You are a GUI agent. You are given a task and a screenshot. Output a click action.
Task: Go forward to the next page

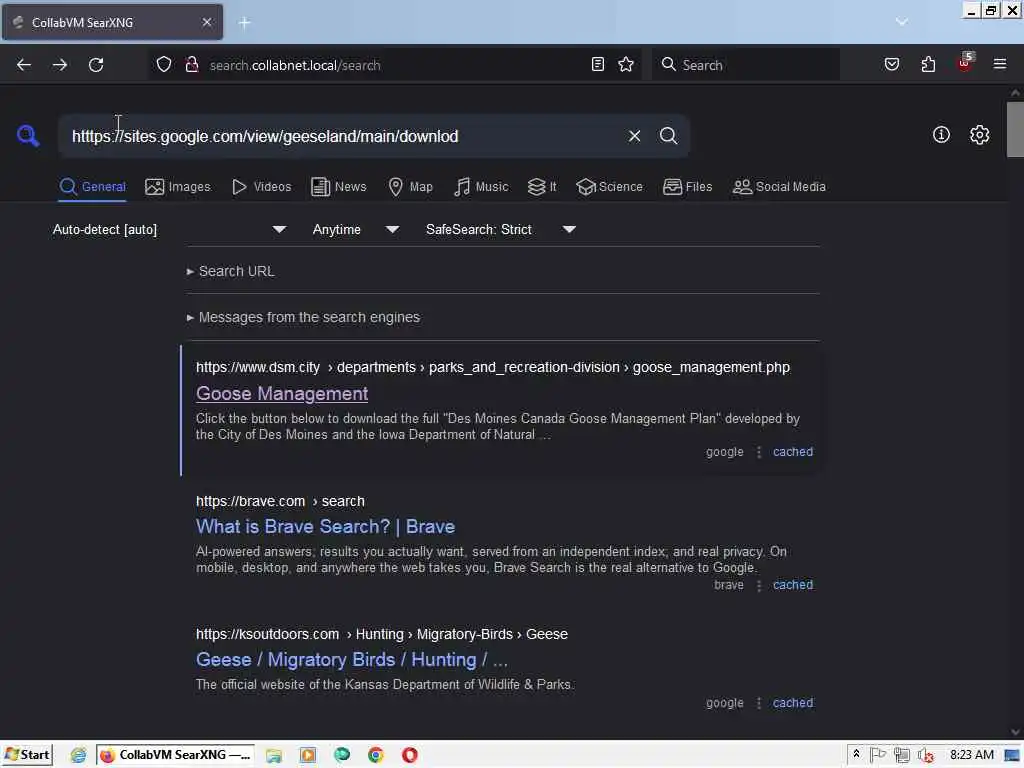click(x=60, y=65)
